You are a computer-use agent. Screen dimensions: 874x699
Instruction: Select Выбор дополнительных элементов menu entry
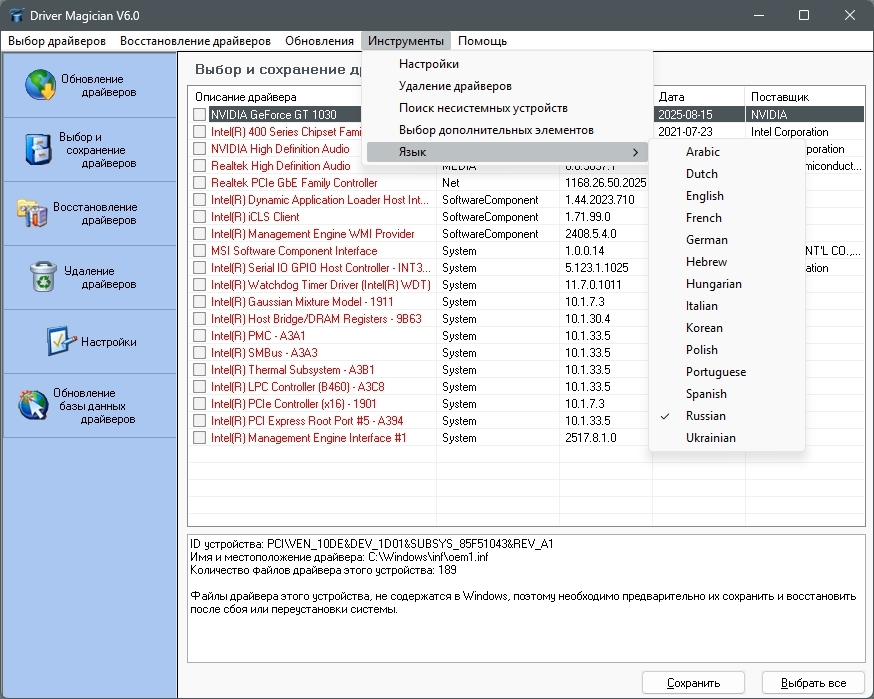[x=507, y=130]
